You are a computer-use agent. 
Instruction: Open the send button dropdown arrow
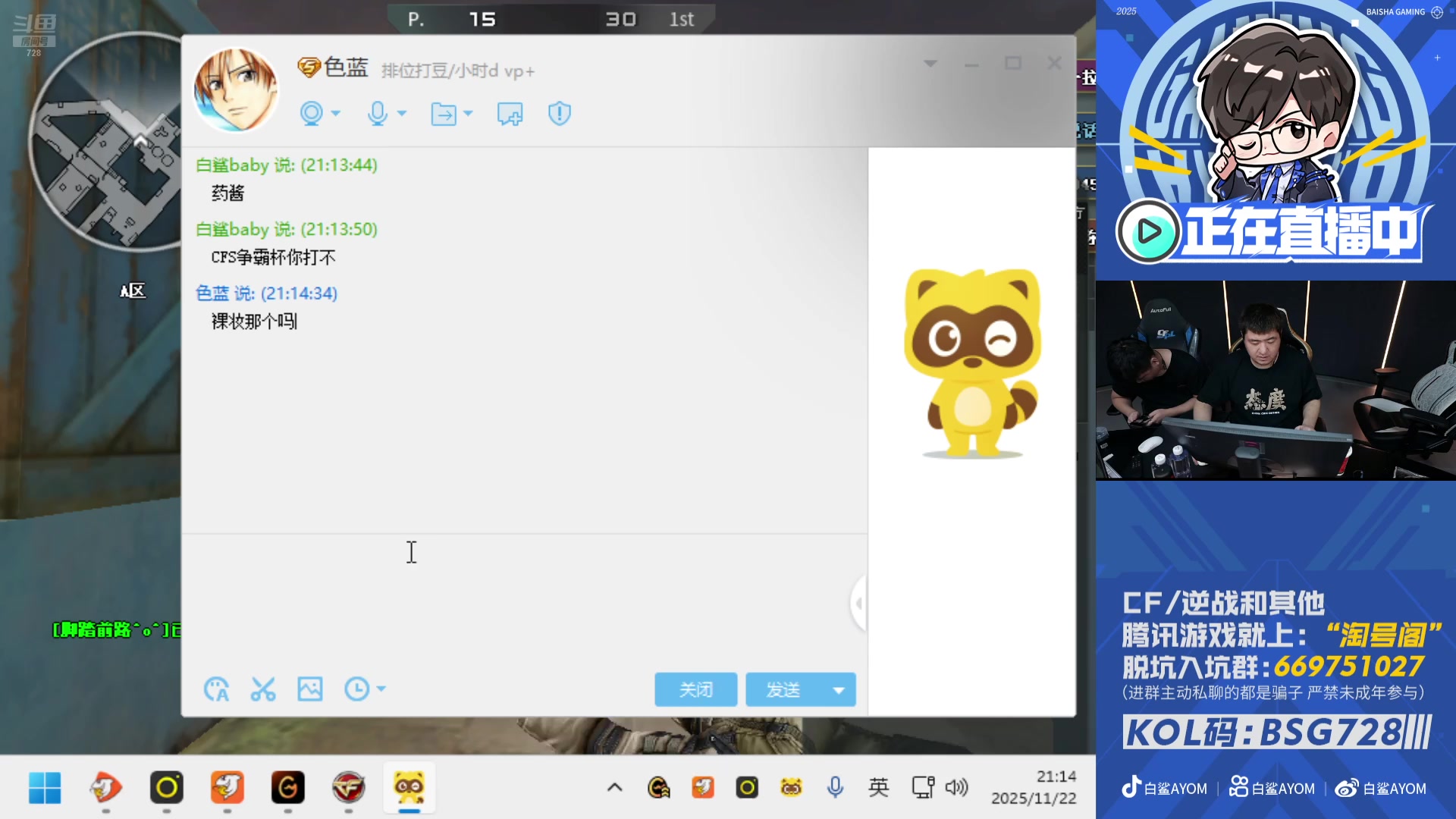tap(839, 689)
